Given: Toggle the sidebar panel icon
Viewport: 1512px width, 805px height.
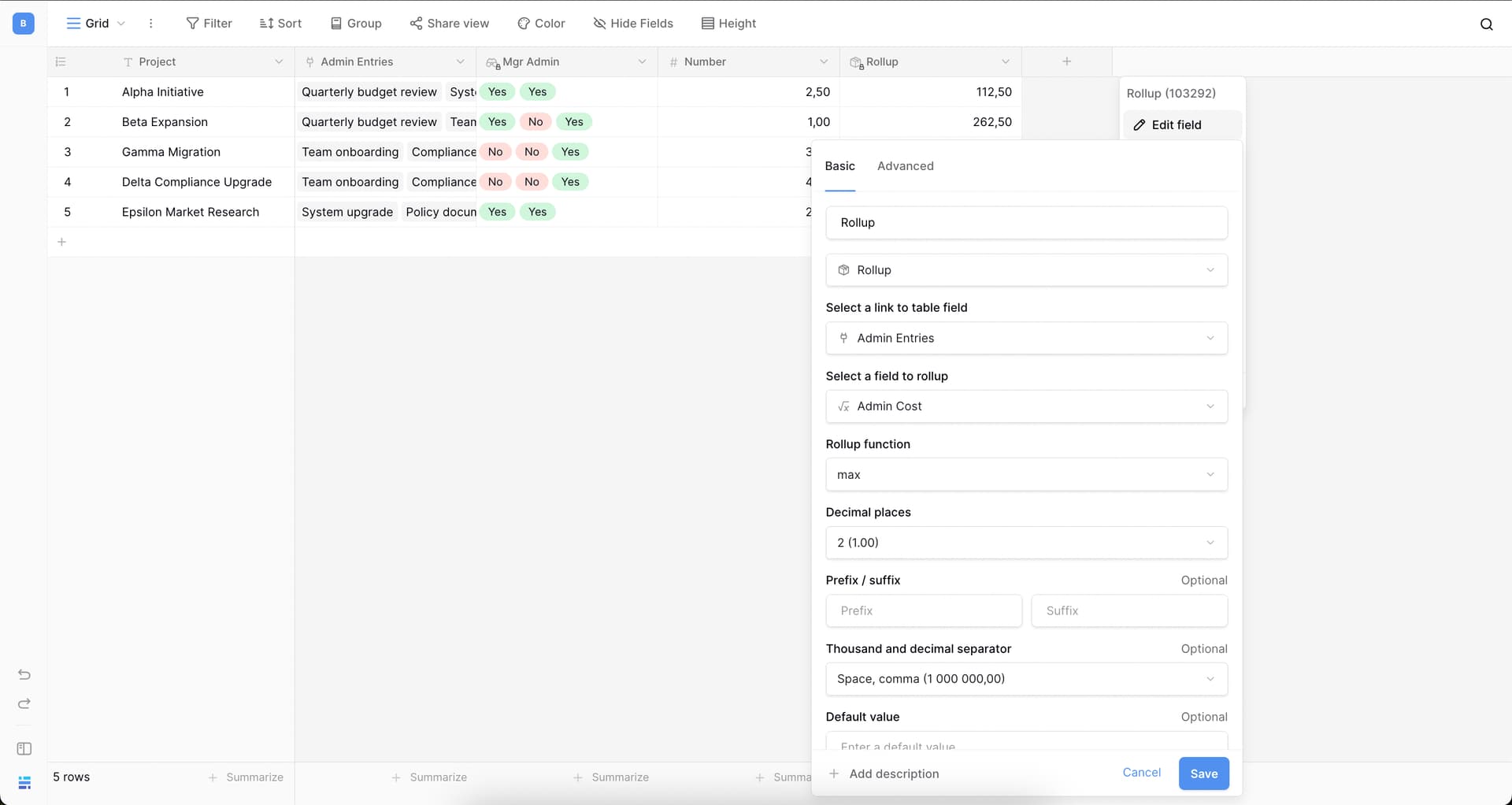Looking at the screenshot, I should [x=24, y=748].
